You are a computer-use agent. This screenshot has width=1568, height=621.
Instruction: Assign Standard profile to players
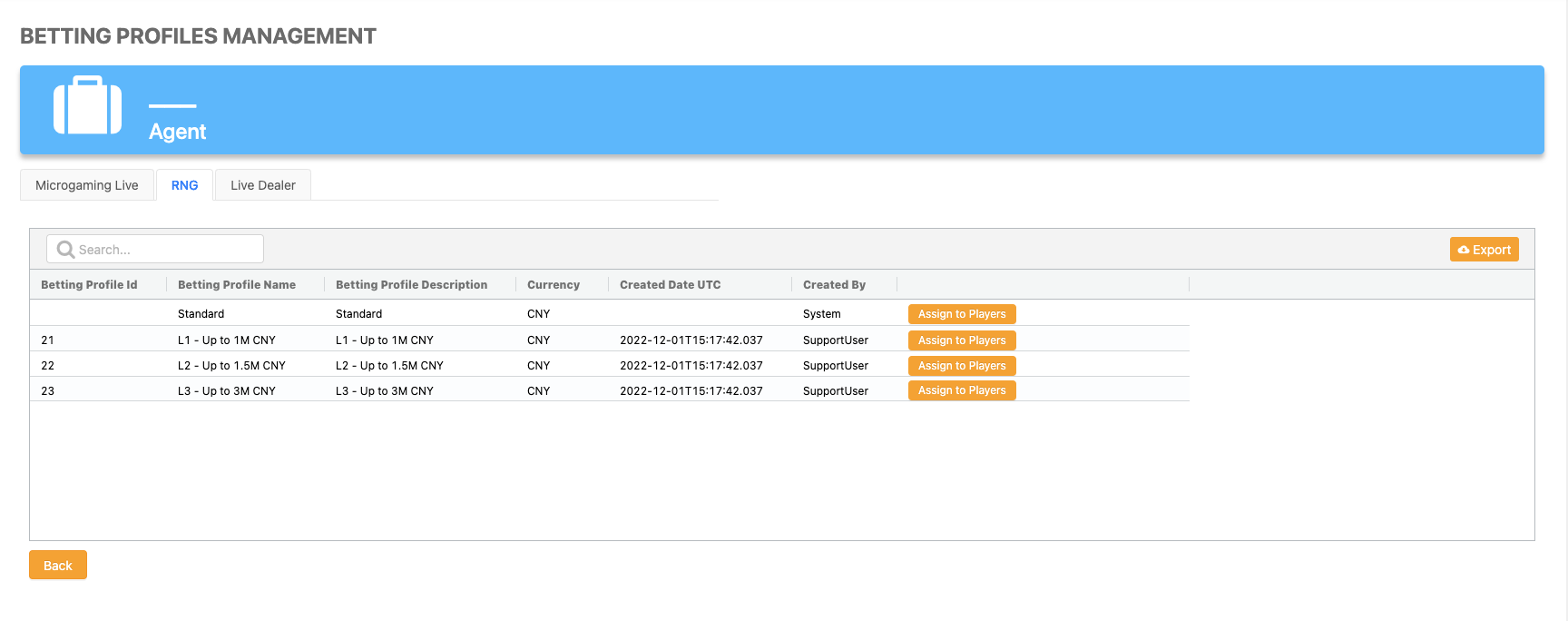(961, 314)
